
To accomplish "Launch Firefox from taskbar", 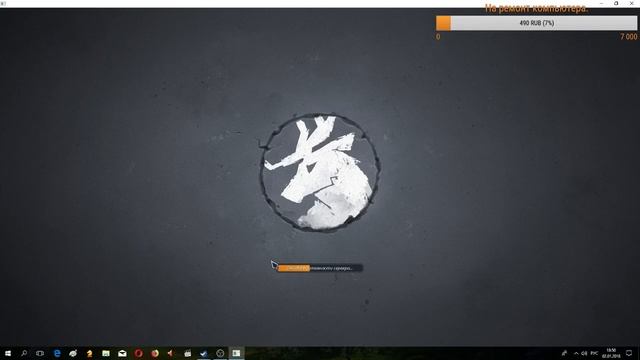I will click(x=155, y=353).
